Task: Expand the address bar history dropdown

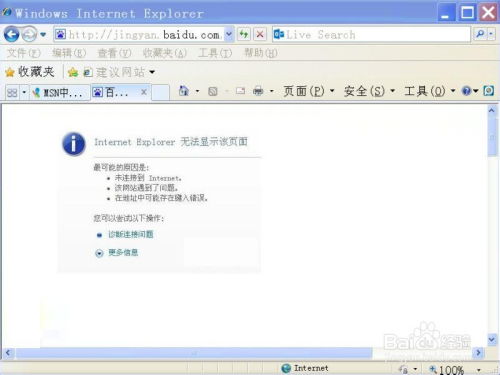Action: [229, 34]
